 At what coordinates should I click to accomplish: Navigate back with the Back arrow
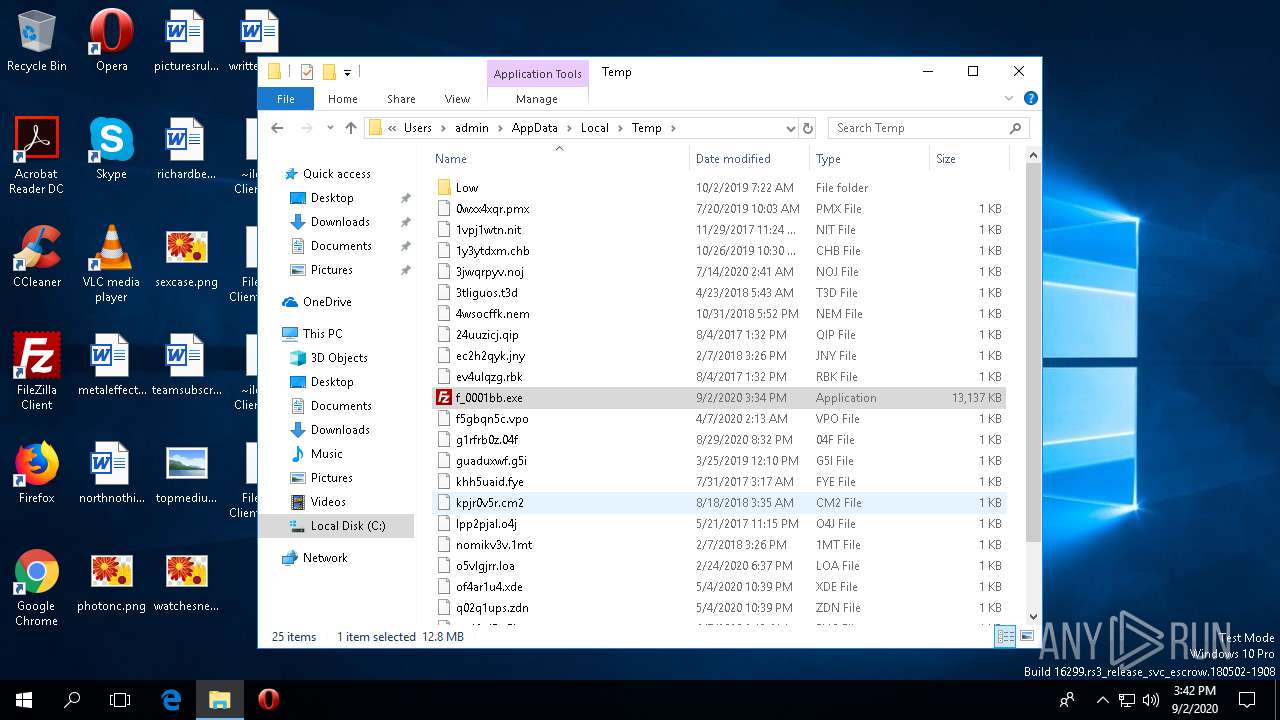[277, 128]
